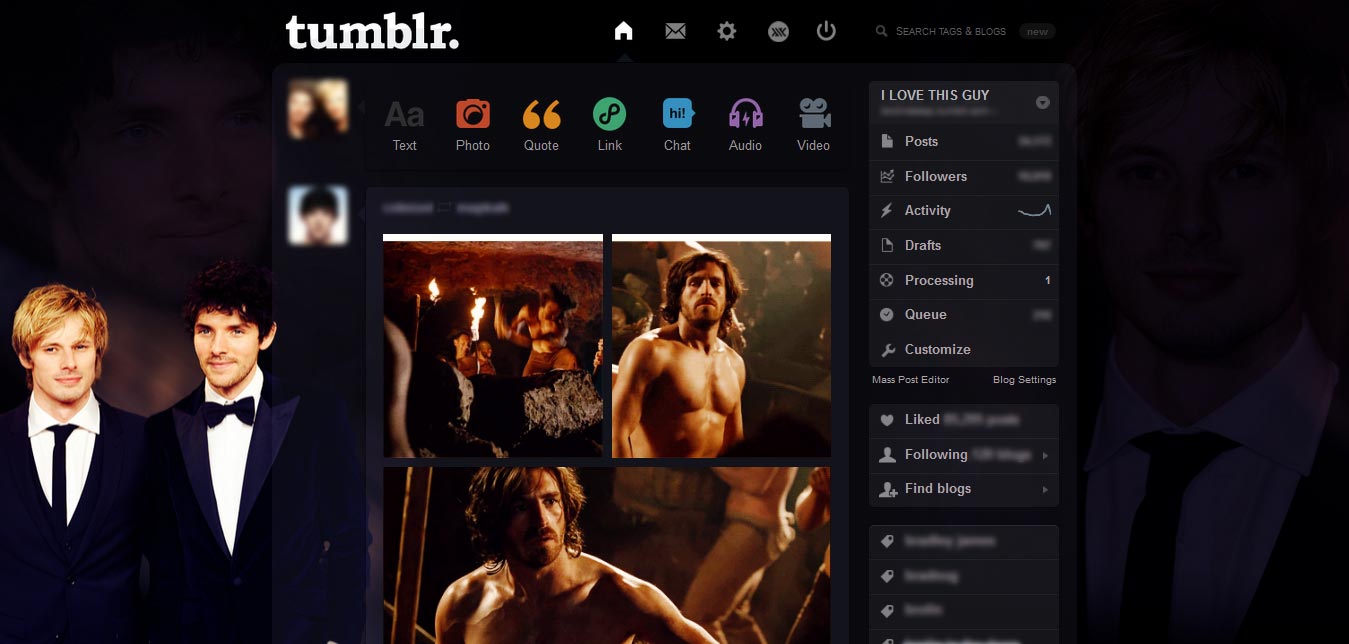Open the first tracked tag in sidebar
Screen dimensions: 1349x644
tap(964, 542)
